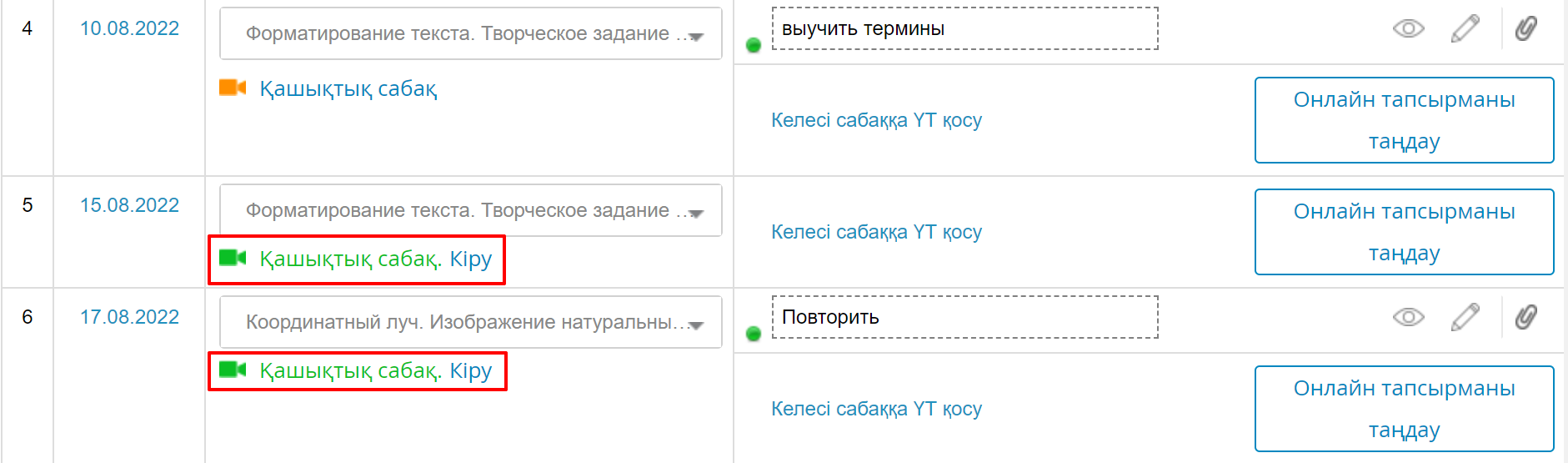Join the distance lesson for 15.08.2022

pos(375,259)
